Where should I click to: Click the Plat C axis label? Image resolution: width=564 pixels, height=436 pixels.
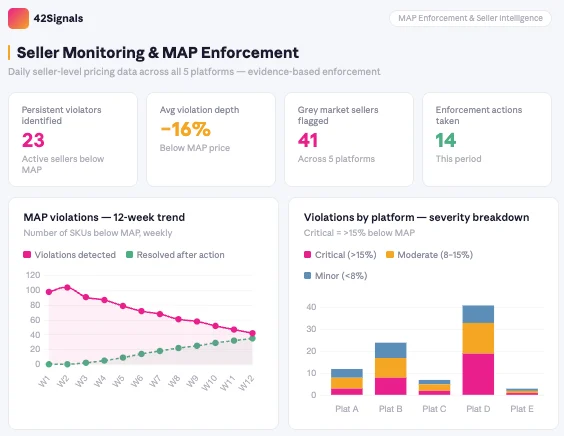pos(434,409)
